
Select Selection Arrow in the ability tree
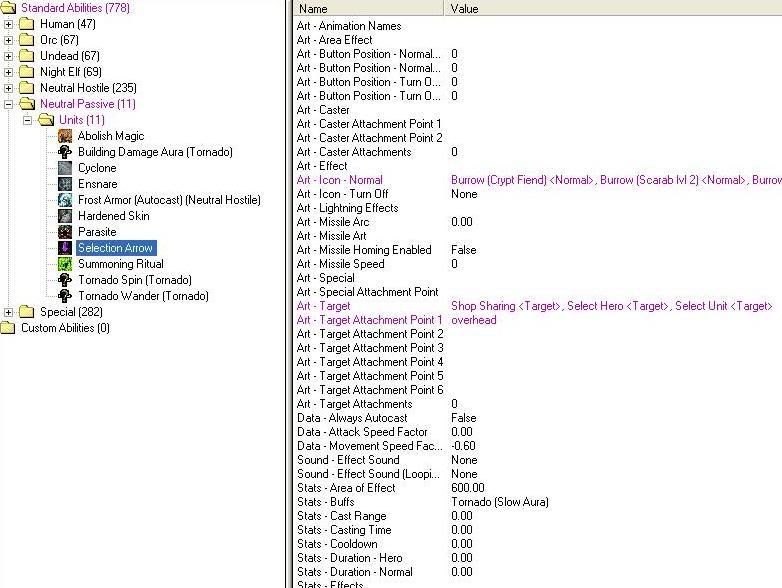115,248
